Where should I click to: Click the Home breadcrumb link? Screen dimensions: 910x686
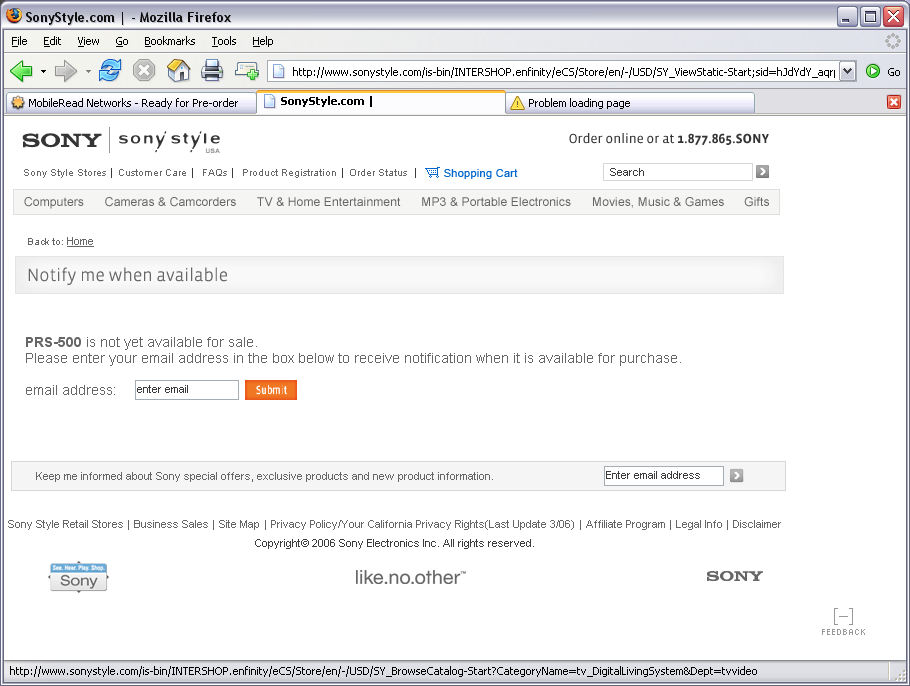[80, 241]
